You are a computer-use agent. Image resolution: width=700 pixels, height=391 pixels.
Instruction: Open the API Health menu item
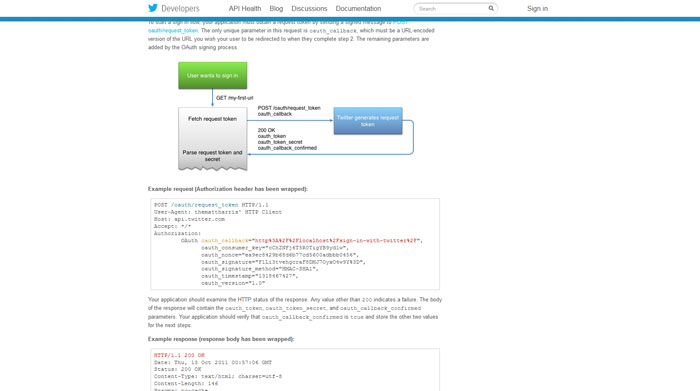[x=245, y=8]
